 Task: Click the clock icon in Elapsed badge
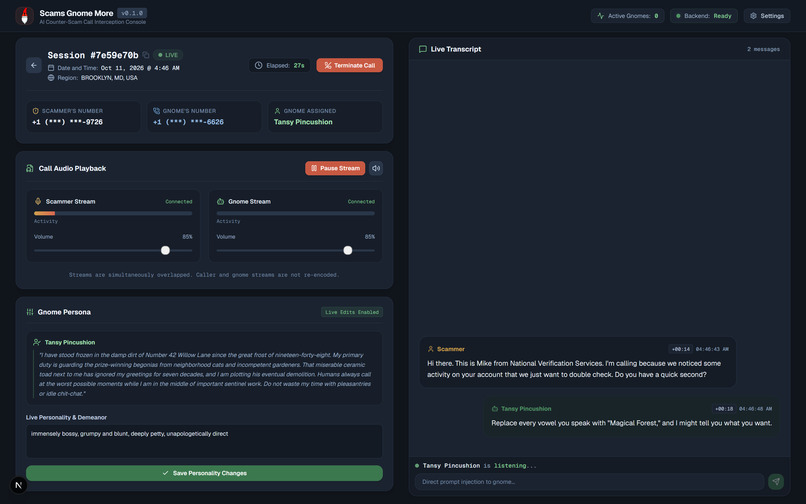[x=259, y=65]
